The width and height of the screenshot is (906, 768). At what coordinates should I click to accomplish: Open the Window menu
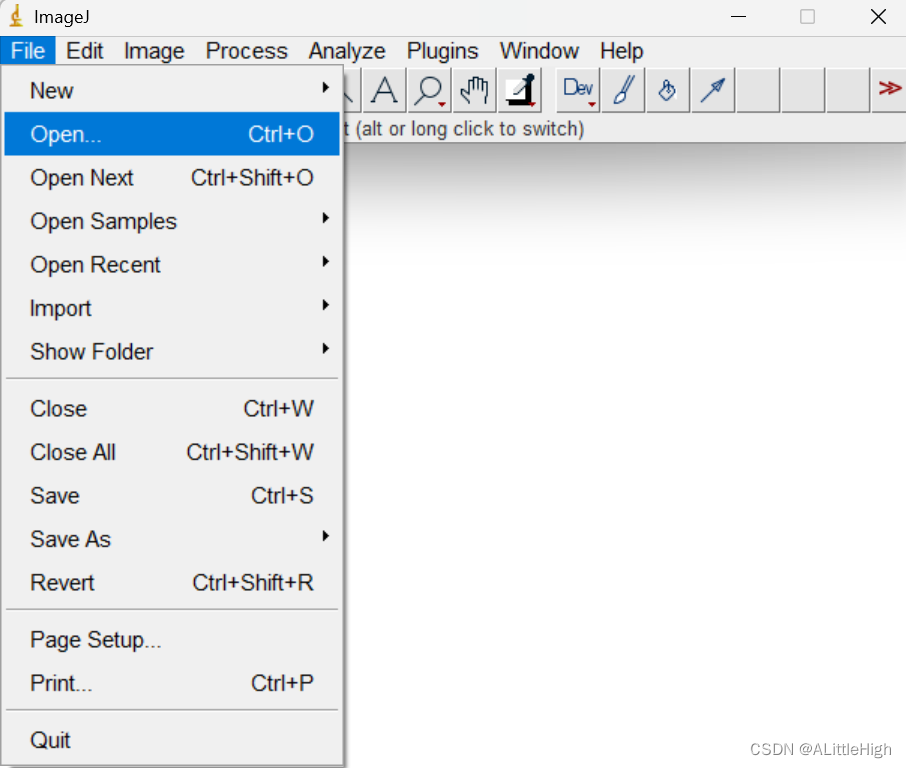[x=539, y=51]
